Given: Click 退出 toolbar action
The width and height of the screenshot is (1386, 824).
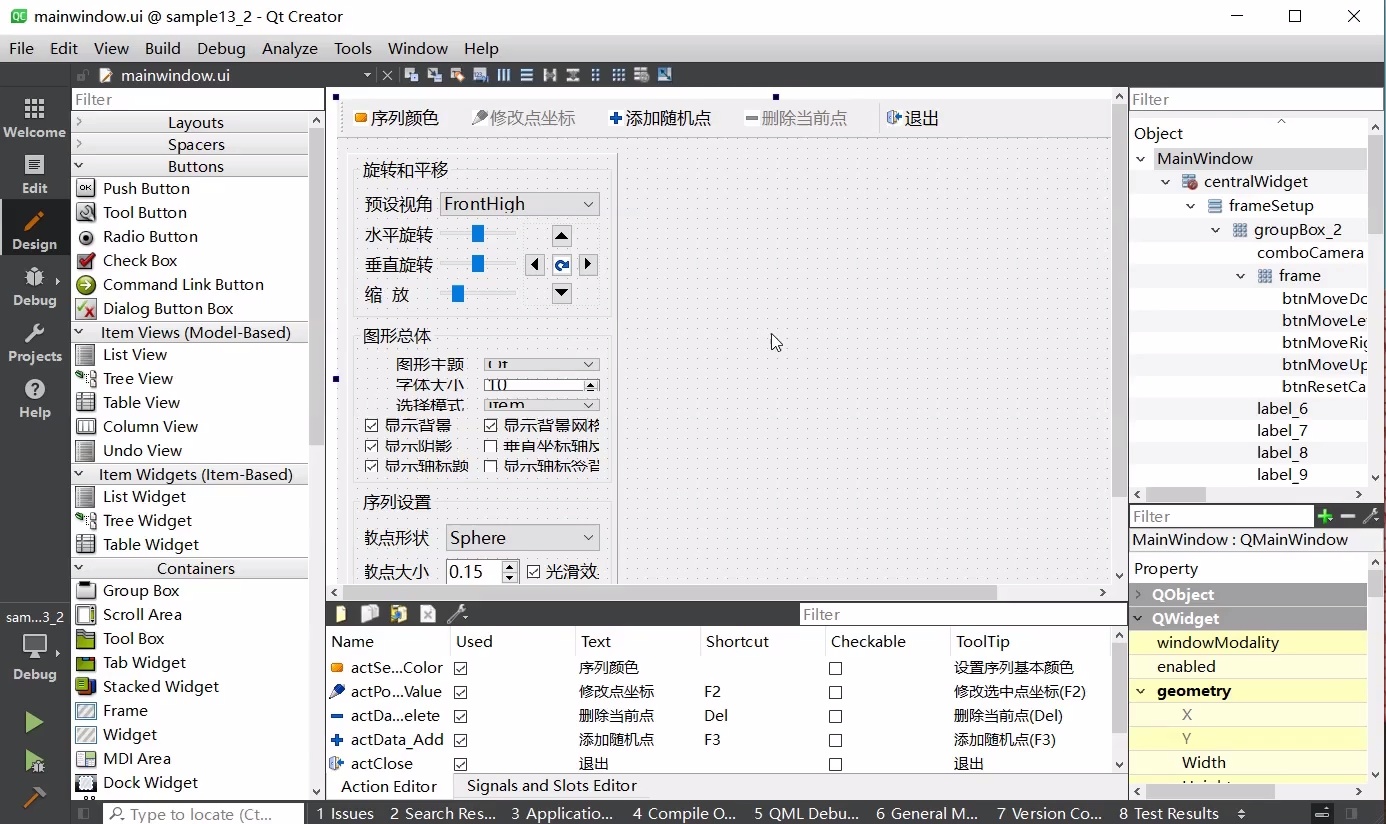Looking at the screenshot, I should (913, 118).
